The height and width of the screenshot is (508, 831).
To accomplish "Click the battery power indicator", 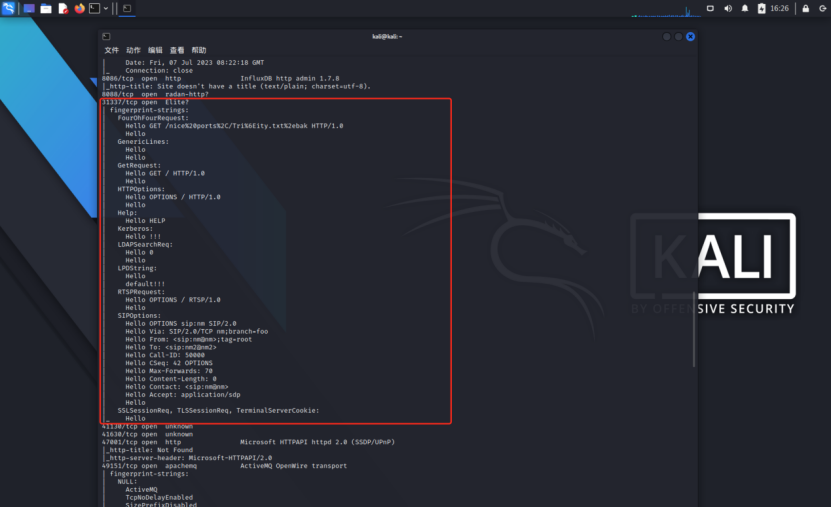I will tap(762, 8).
